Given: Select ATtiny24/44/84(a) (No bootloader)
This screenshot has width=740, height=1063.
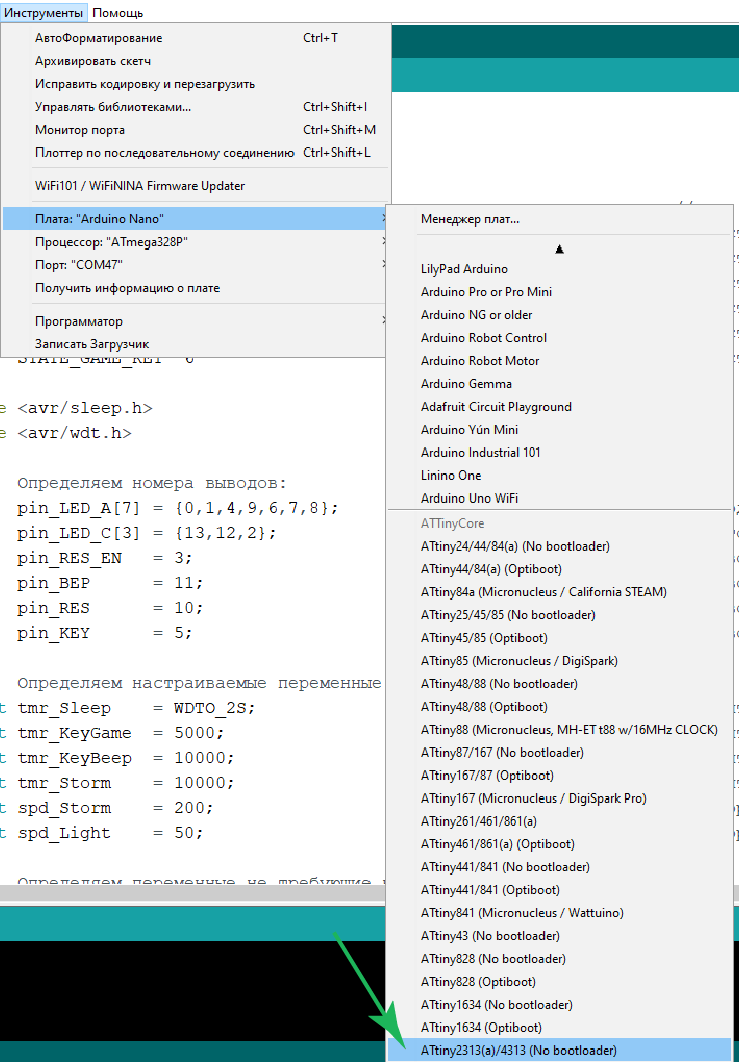Looking at the screenshot, I should click(560, 546).
